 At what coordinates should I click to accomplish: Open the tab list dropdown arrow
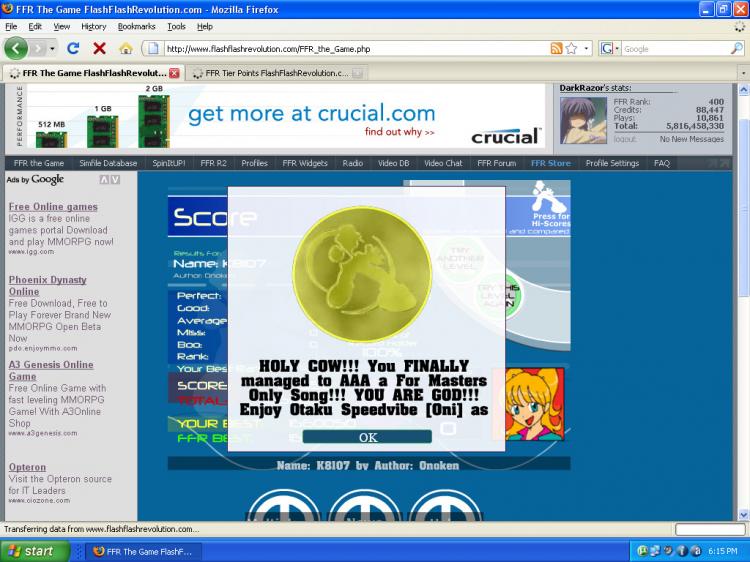tap(743, 73)
